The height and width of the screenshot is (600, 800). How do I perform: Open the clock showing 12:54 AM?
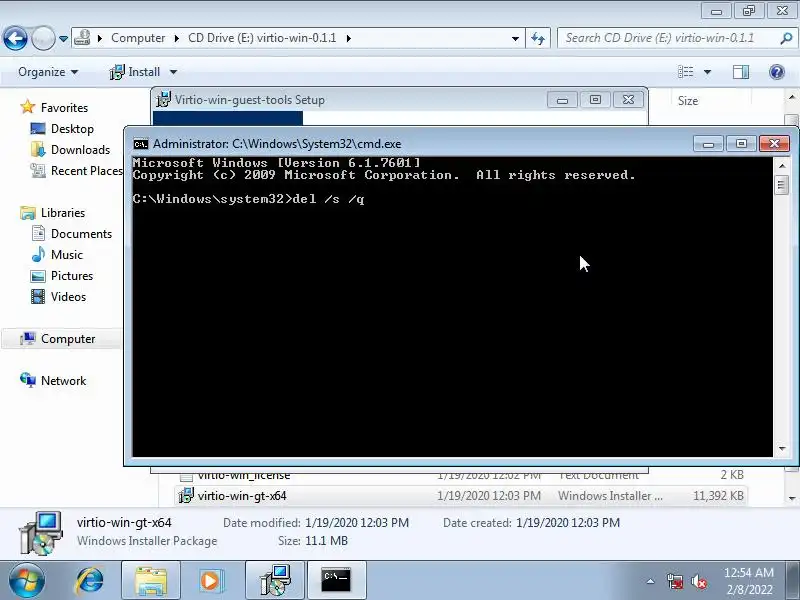point(748,581)
